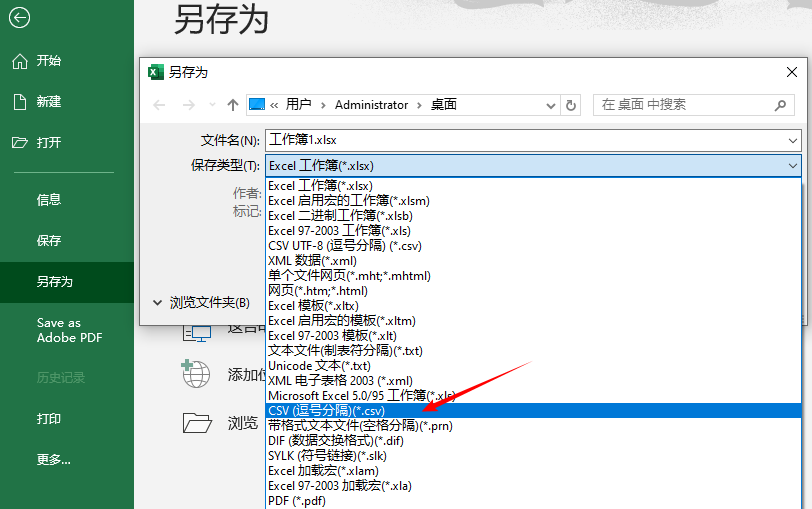Open the file name history dropdown

[x=792, y=140]
